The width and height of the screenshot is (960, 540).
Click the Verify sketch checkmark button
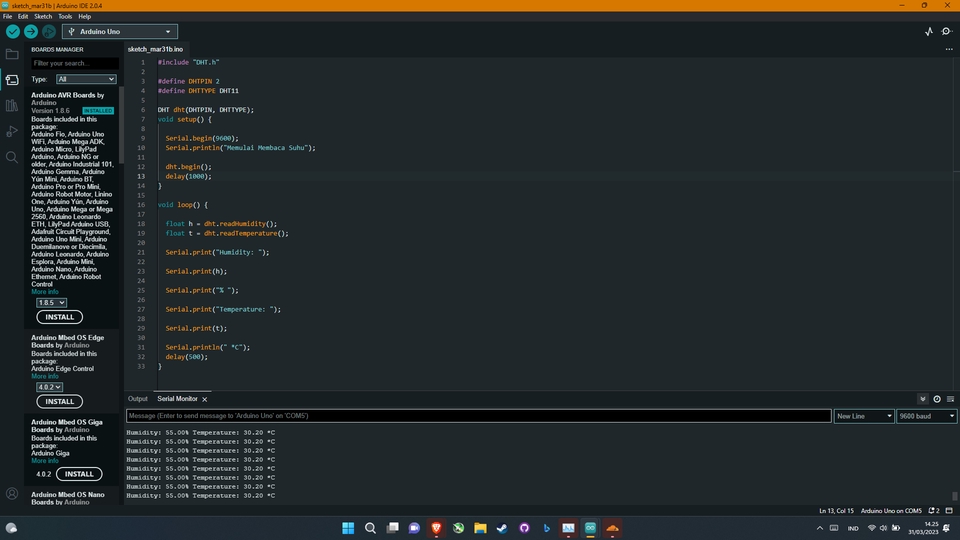point(13,31)
